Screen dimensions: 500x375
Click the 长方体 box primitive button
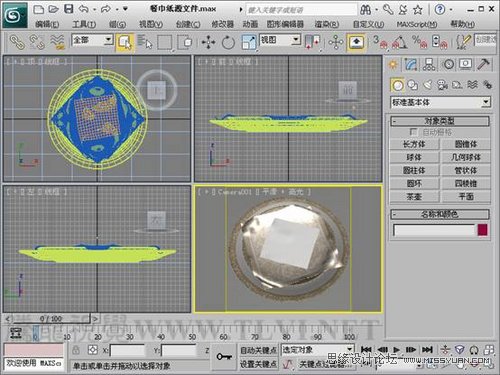pyautogui.click(x=415, y=144)
